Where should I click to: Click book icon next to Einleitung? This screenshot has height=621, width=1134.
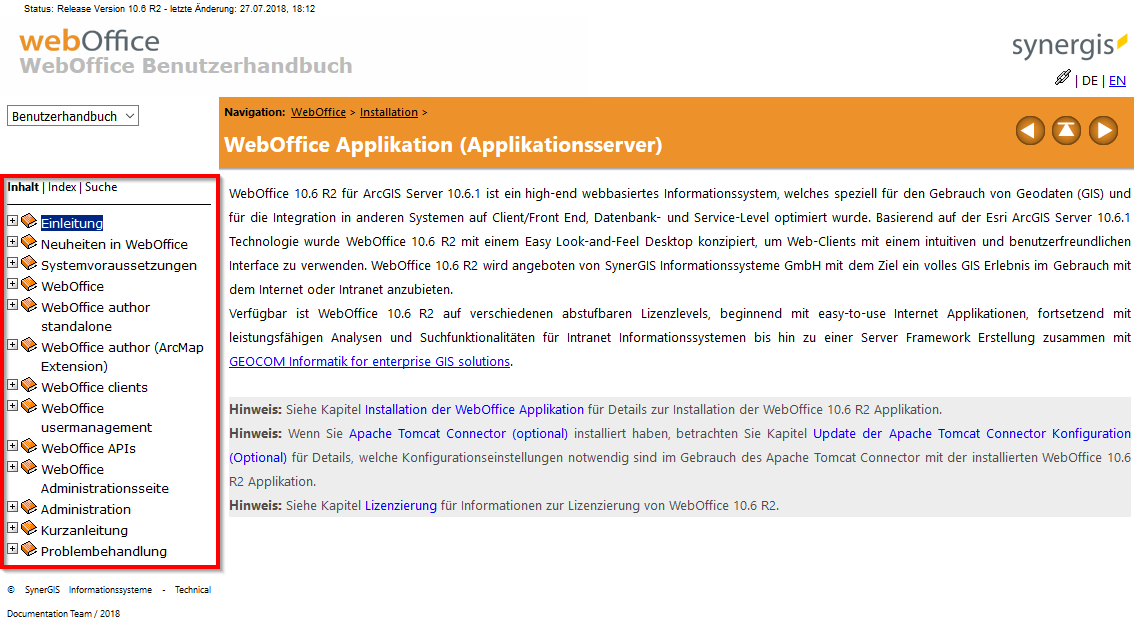click(x=29, y=221)
